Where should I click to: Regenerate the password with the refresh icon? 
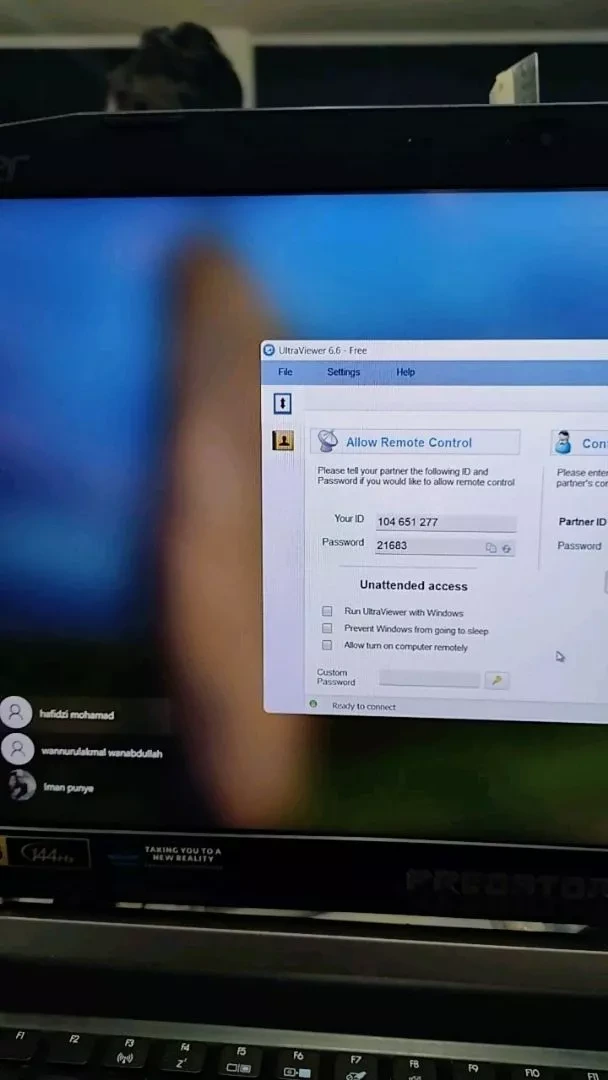pyautogui.click(x=507, y=548)
